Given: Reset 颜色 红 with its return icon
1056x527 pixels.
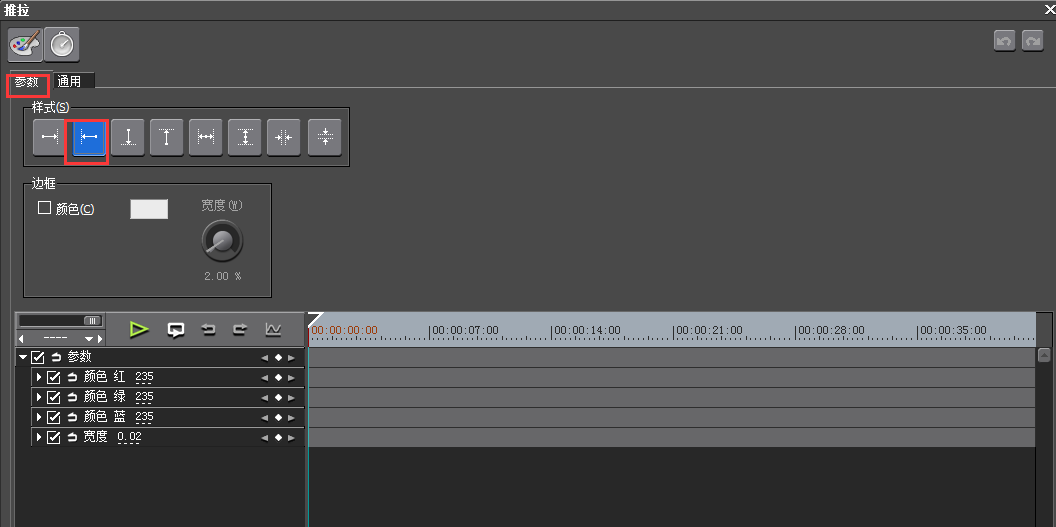Looking at the screenshot, I should point(72,378).
